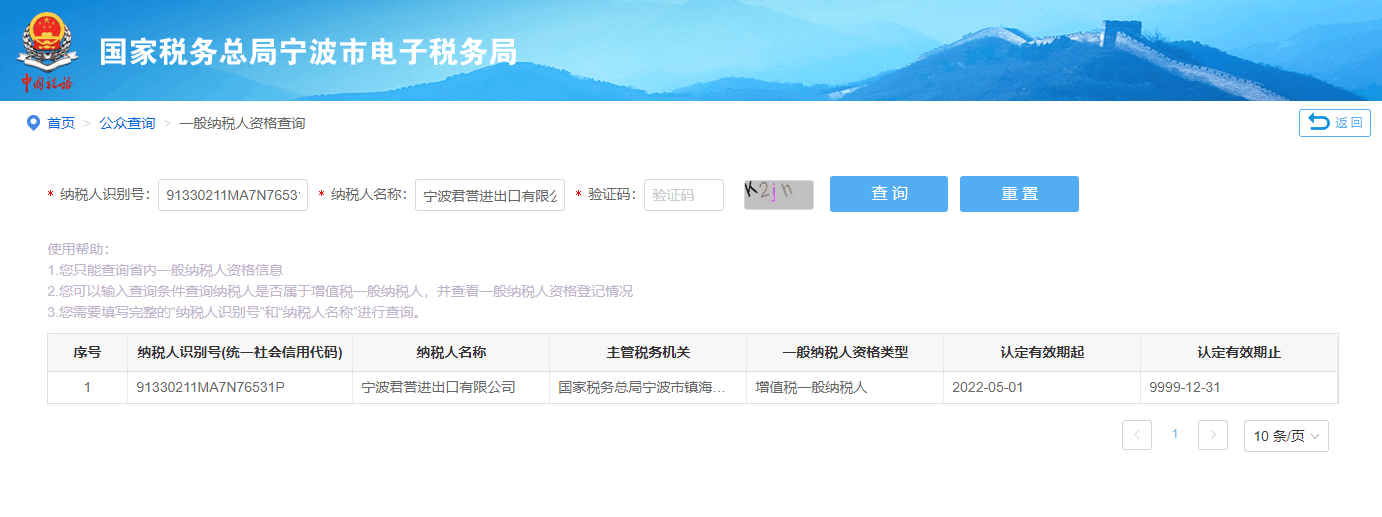The height and width of the screenshot is (517, 1382).
Task: Click the China Tax emblem logo
Action: (45, 50)
